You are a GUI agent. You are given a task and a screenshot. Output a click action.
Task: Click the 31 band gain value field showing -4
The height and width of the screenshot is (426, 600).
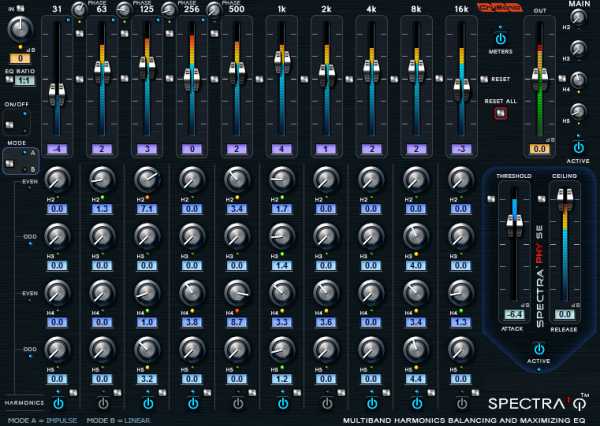click(x=57, y=149)
